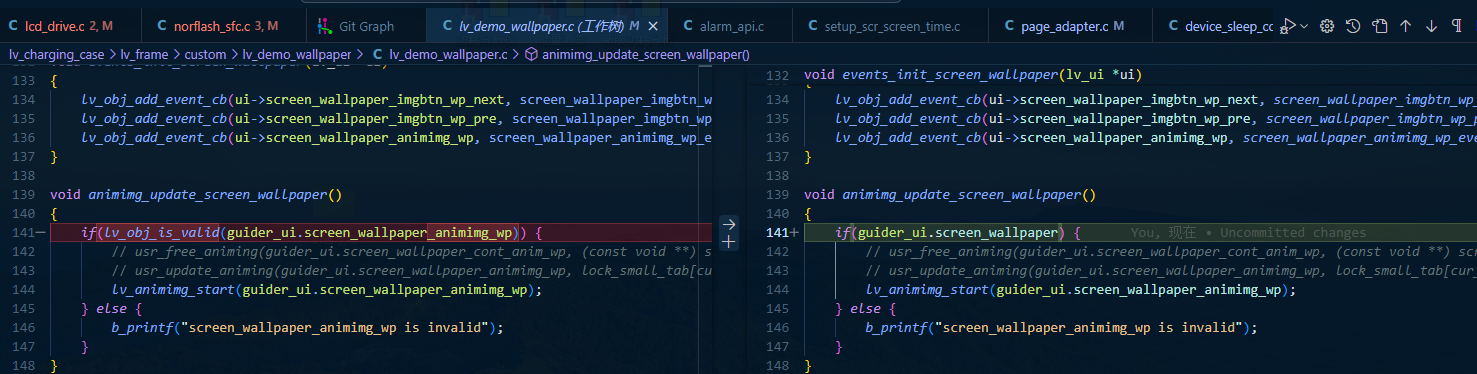Go to previous change up arrow
Screen dimensions: 1477x374
coord(1405,26)
